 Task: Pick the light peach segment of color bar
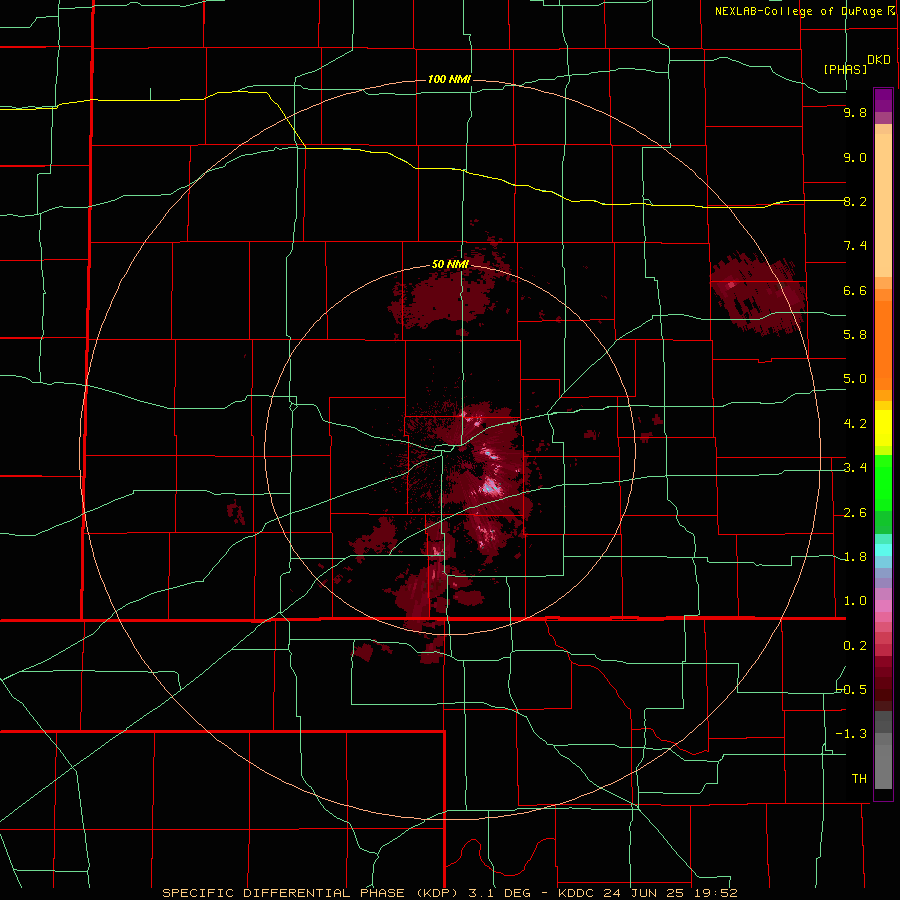tap(883, 205)
